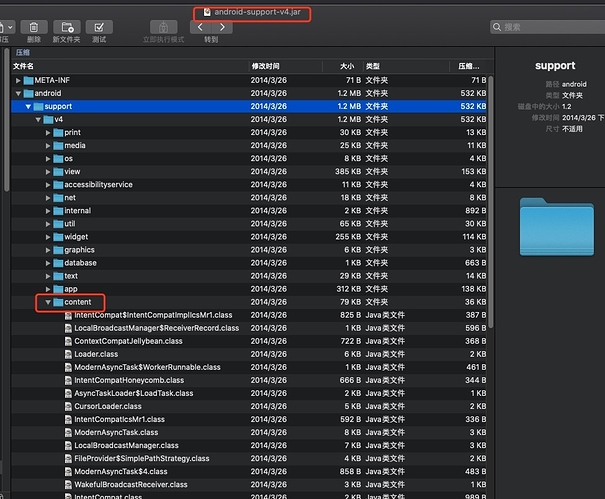Click the app folder icon
Screen dimensions: 605x499
coord(58,289)
